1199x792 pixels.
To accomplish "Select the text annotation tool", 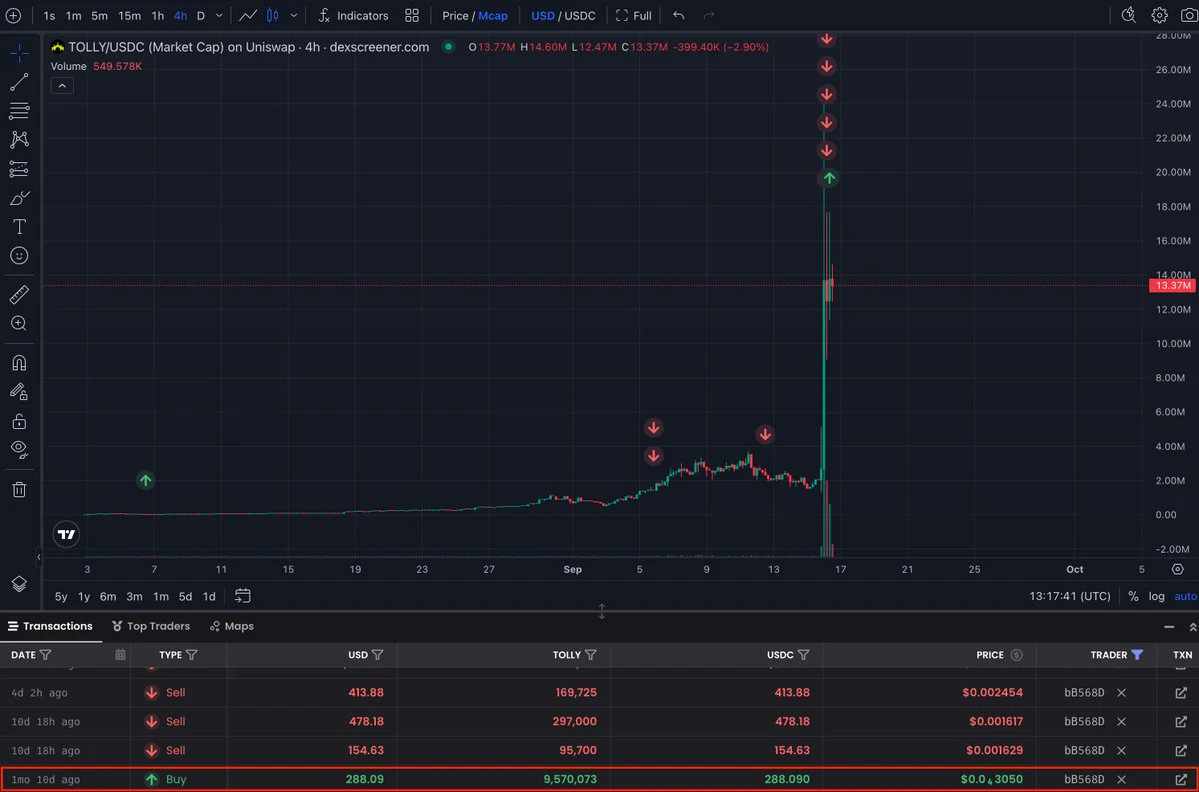I will (x=19, y=226).
